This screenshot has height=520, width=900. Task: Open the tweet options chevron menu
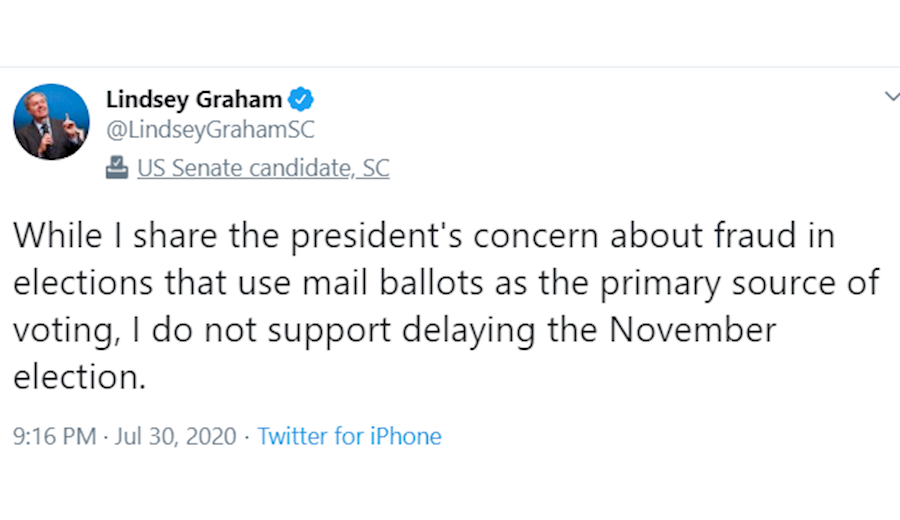pyautogui.click(x=891, y=96)
